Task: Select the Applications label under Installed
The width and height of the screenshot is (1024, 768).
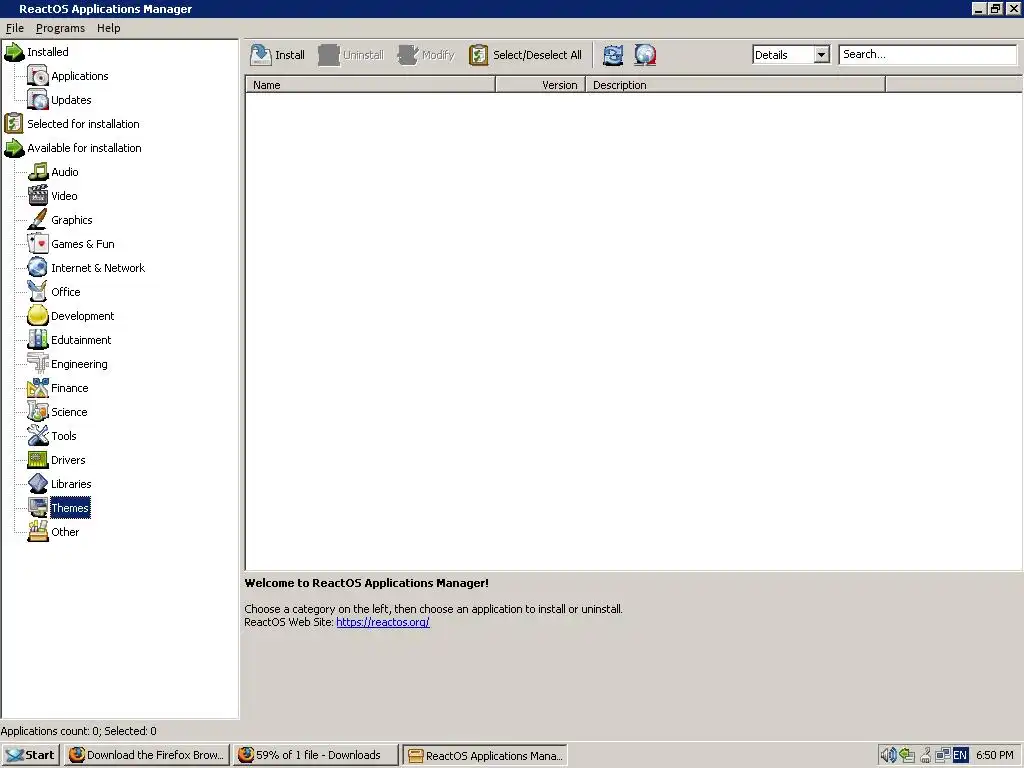Action: (x=80, y=76)
